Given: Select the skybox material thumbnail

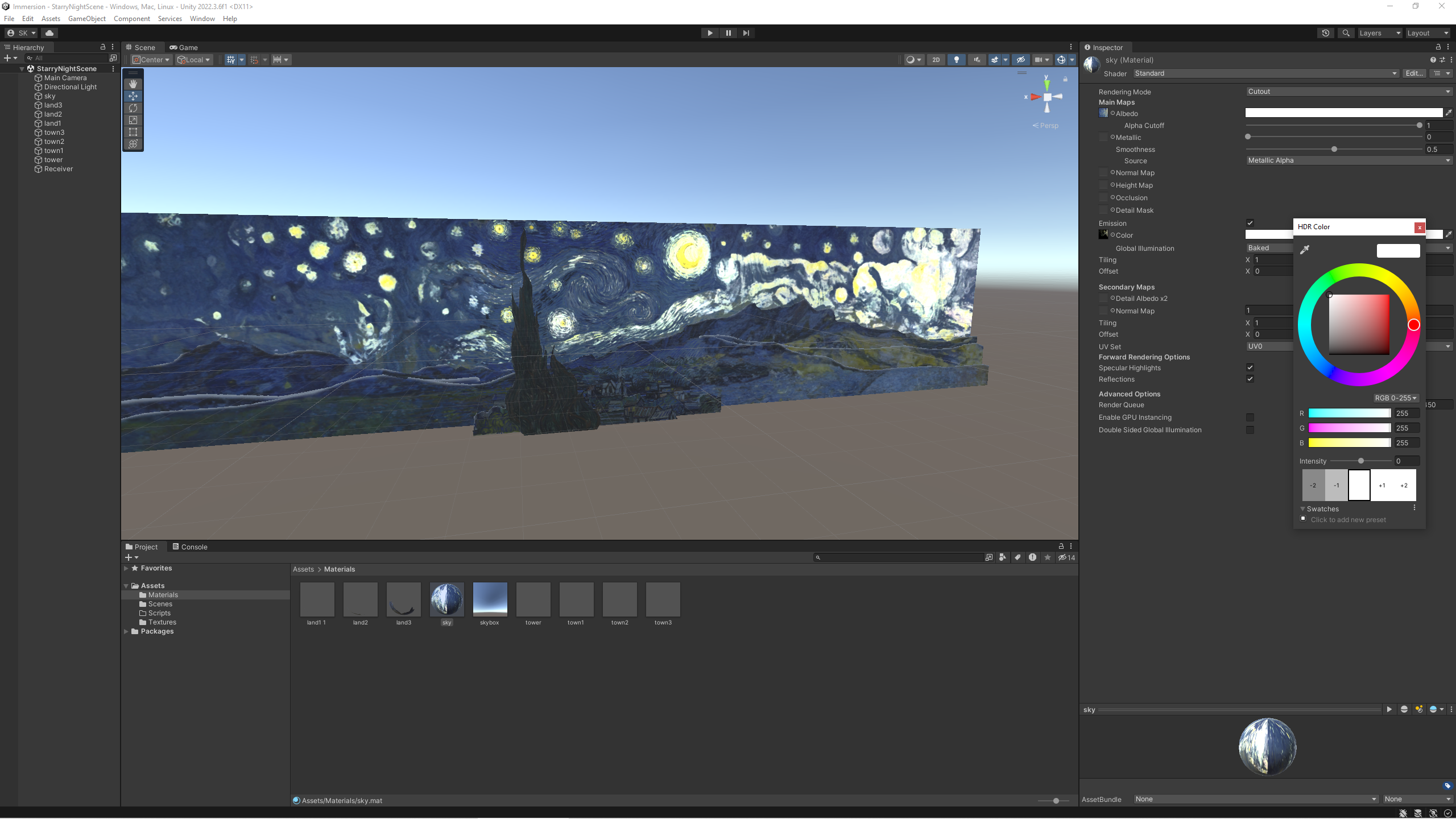Looking at the screenshot, I should coord(490,599).
